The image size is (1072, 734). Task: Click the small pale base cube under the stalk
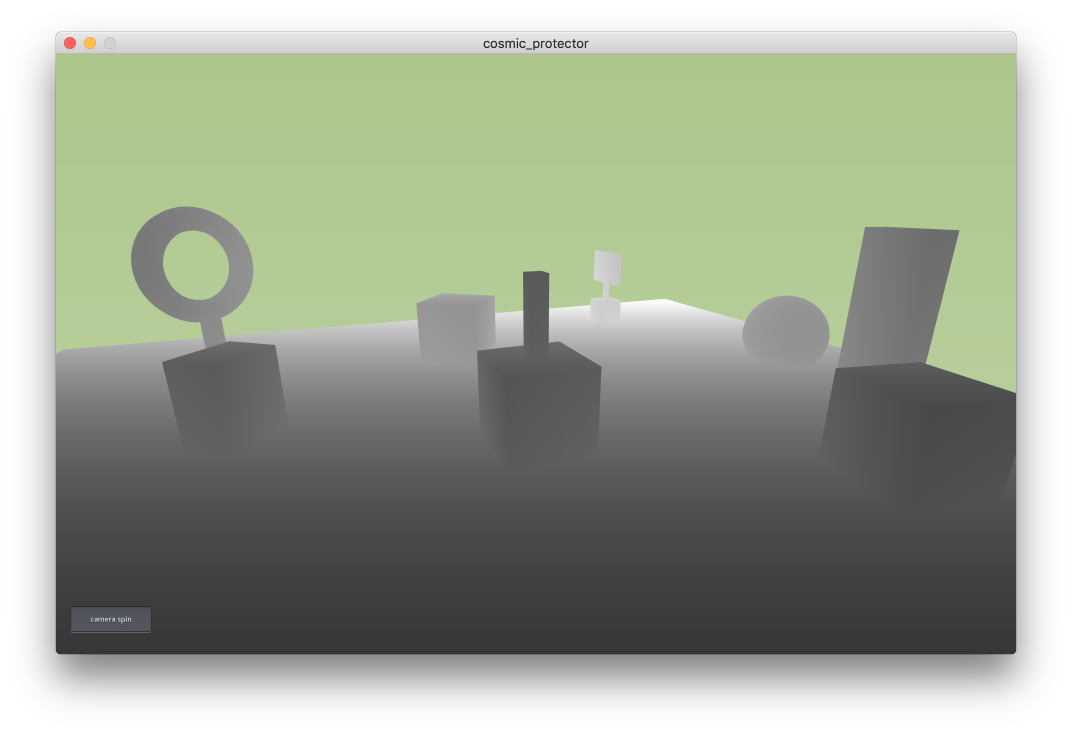[605, 309]
